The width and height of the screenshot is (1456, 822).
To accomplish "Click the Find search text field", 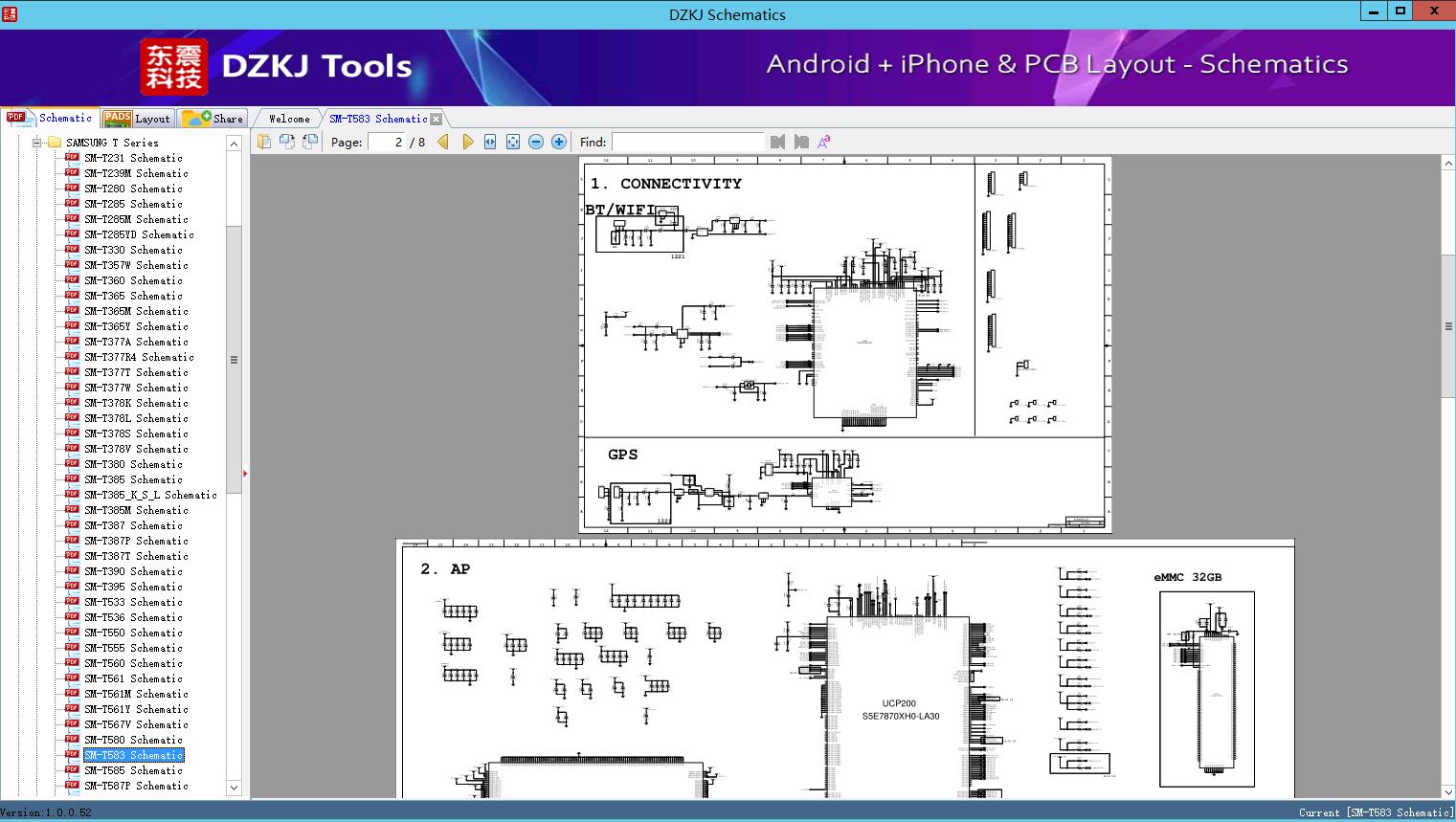I will (687, 142).
